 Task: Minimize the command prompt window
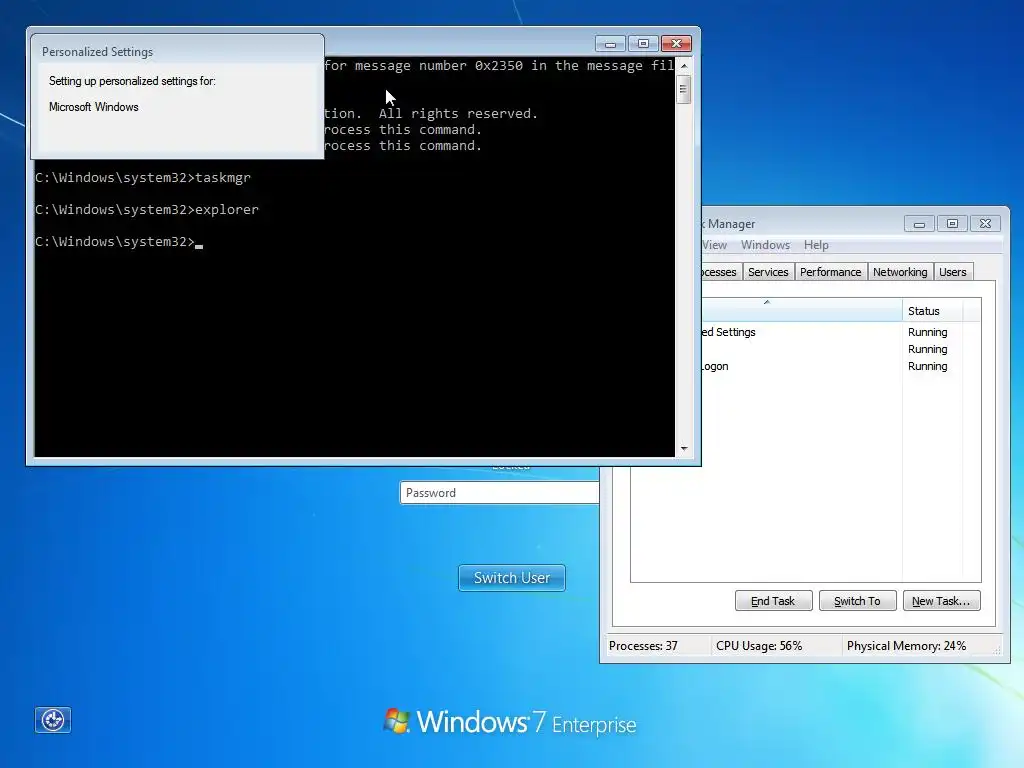point(611,44)
